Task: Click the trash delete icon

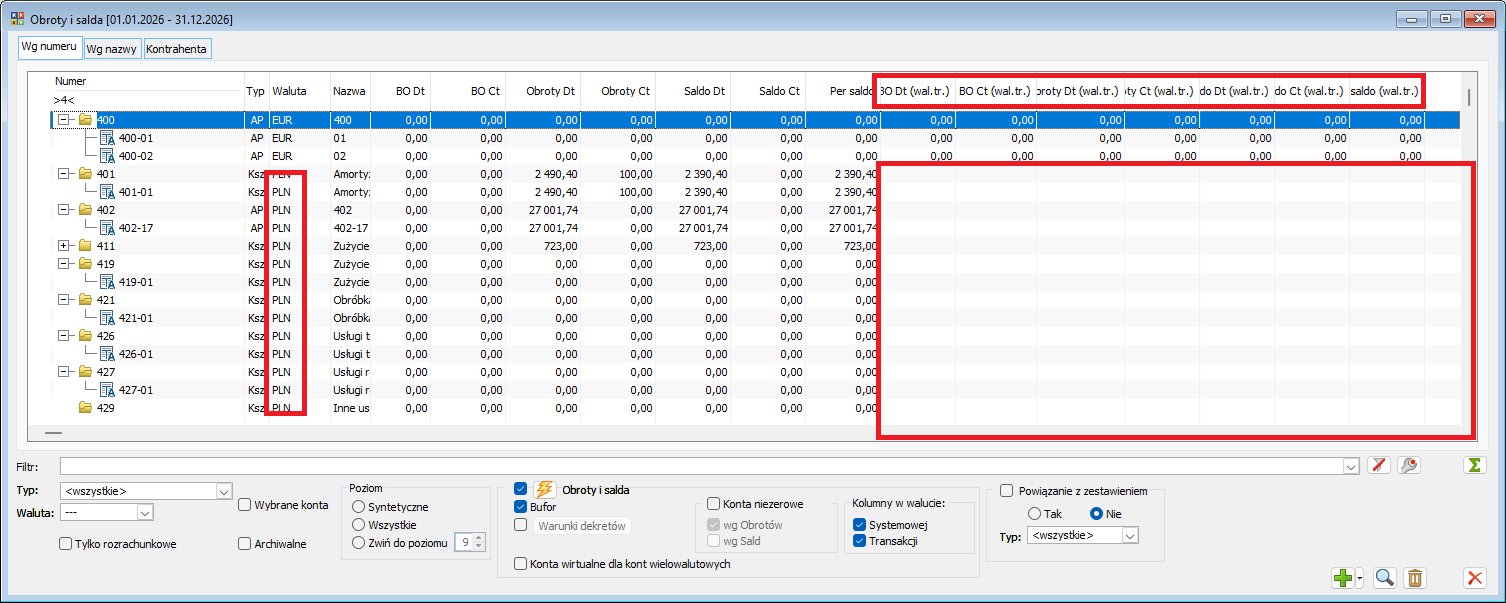Action: tap(1415, 577)
